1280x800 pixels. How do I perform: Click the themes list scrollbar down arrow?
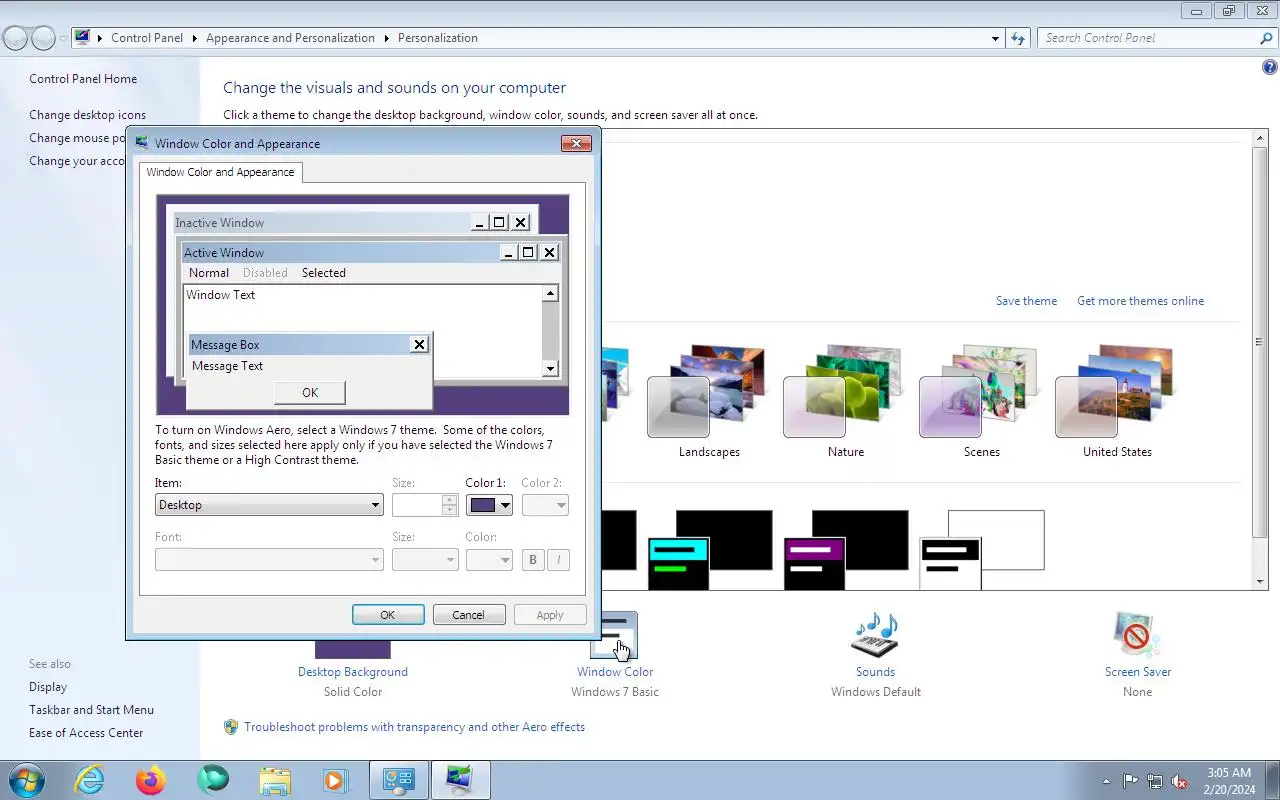point(1260,581)
